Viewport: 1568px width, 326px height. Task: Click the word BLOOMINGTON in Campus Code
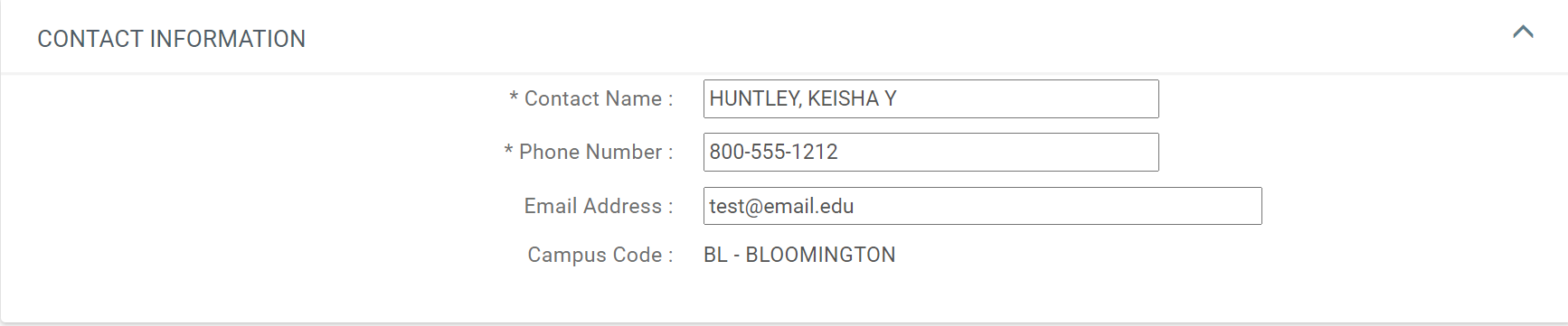[820, 255]
